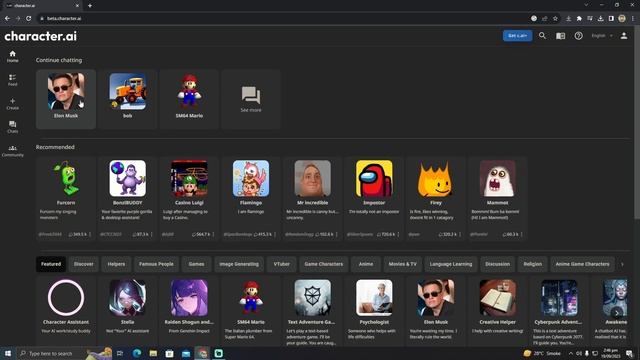Image resolution: width=640 pixels, height=360 pixels.
Task: Open the Games category tab
Action: pyautogui.click(x=196, y=264)
